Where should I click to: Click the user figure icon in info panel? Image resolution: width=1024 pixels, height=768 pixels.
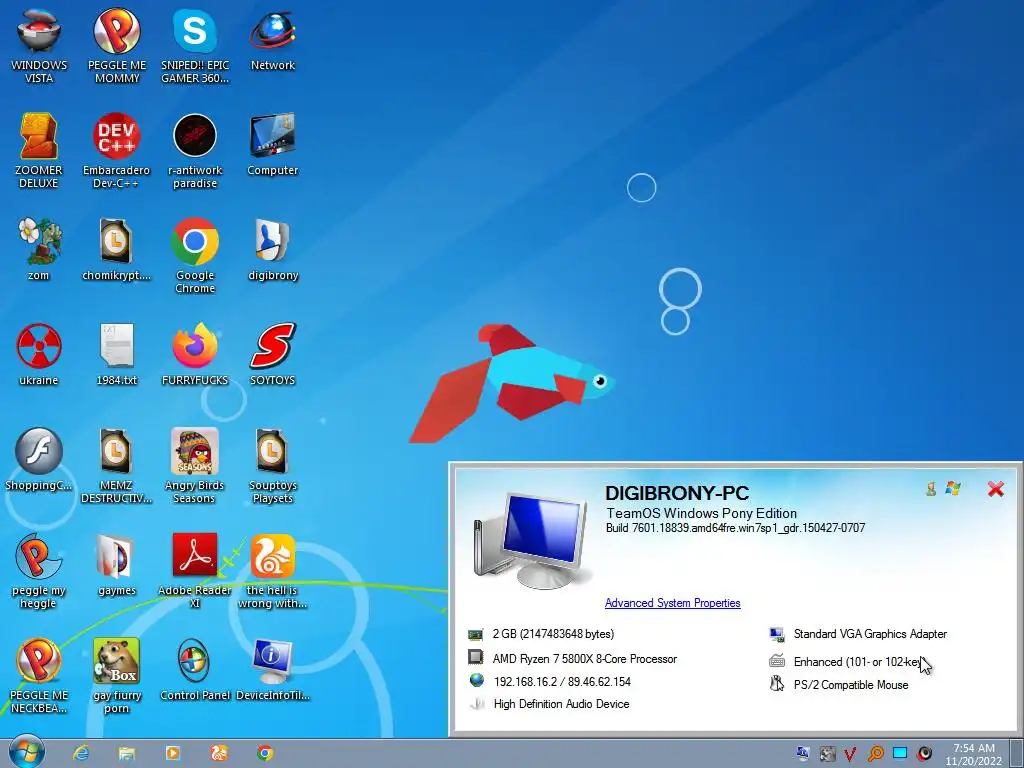[x=931, y=488]
